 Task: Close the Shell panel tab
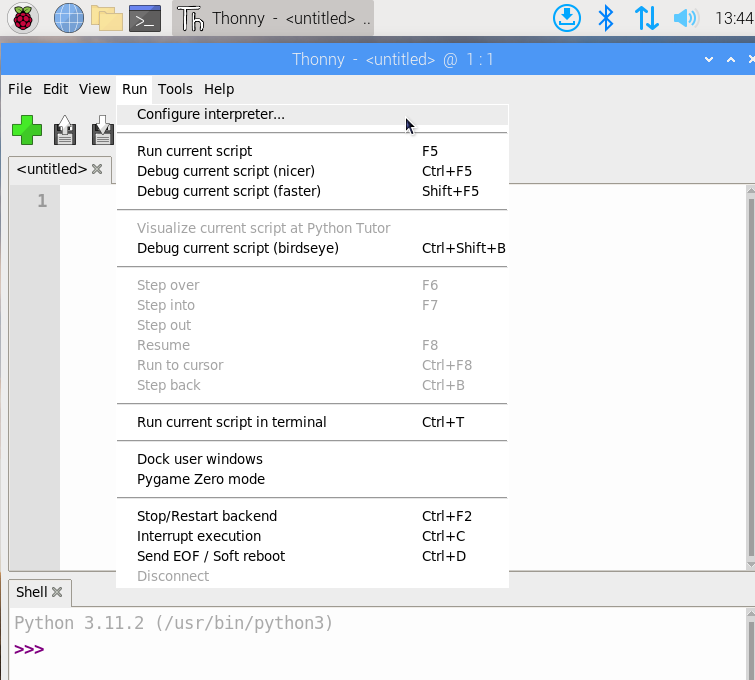[x=57, y=592]
